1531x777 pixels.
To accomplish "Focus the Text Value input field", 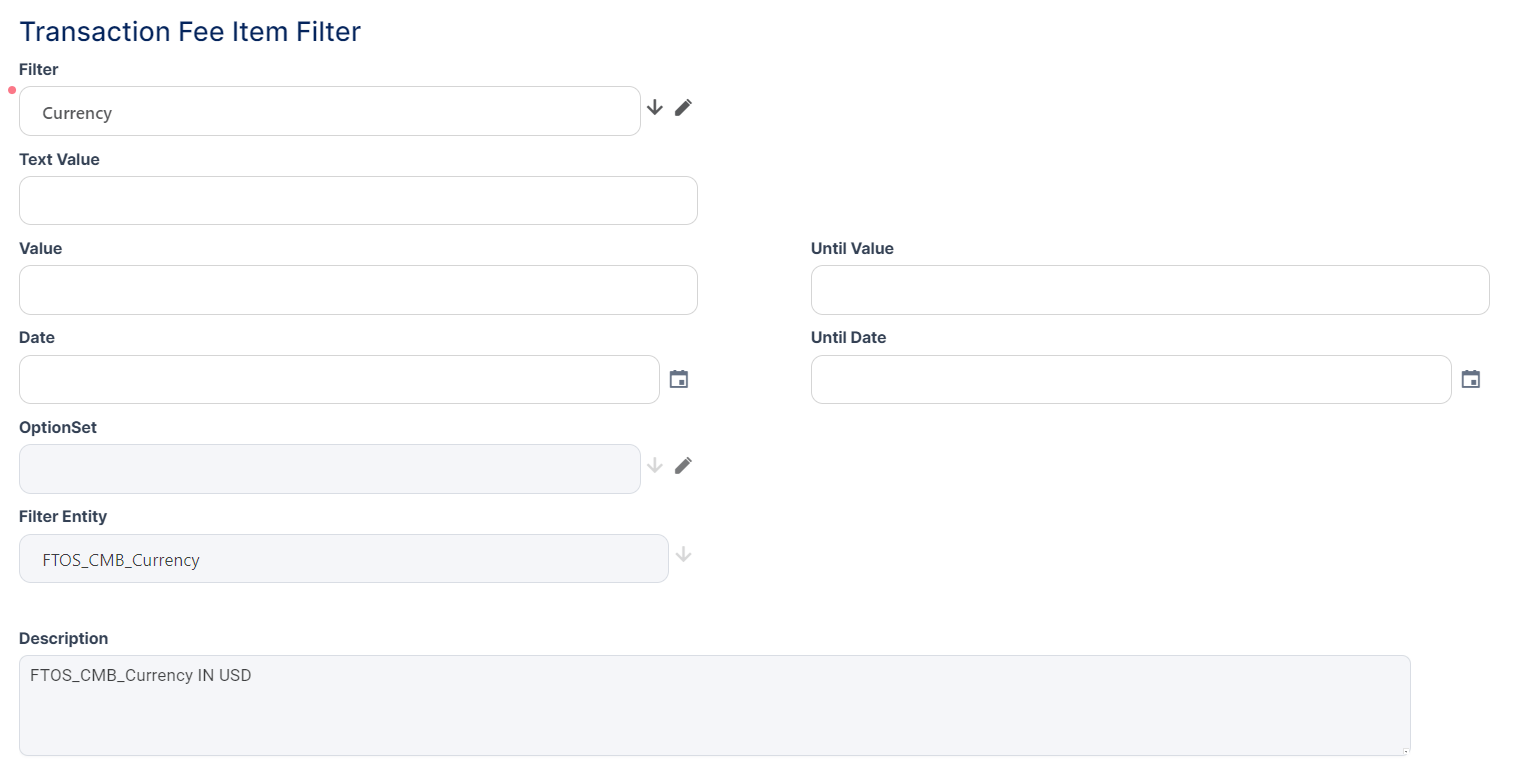I will tap(358, 201).
